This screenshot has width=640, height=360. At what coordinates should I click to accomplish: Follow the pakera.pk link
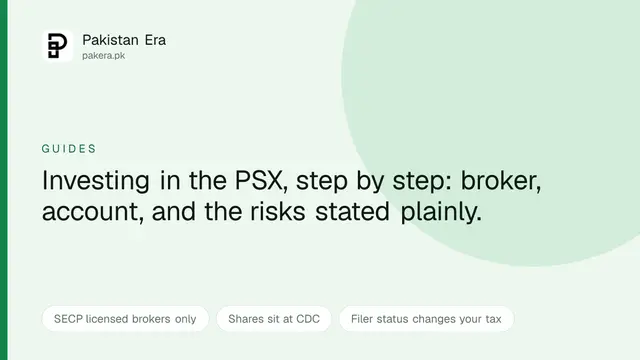click(104, 56)
